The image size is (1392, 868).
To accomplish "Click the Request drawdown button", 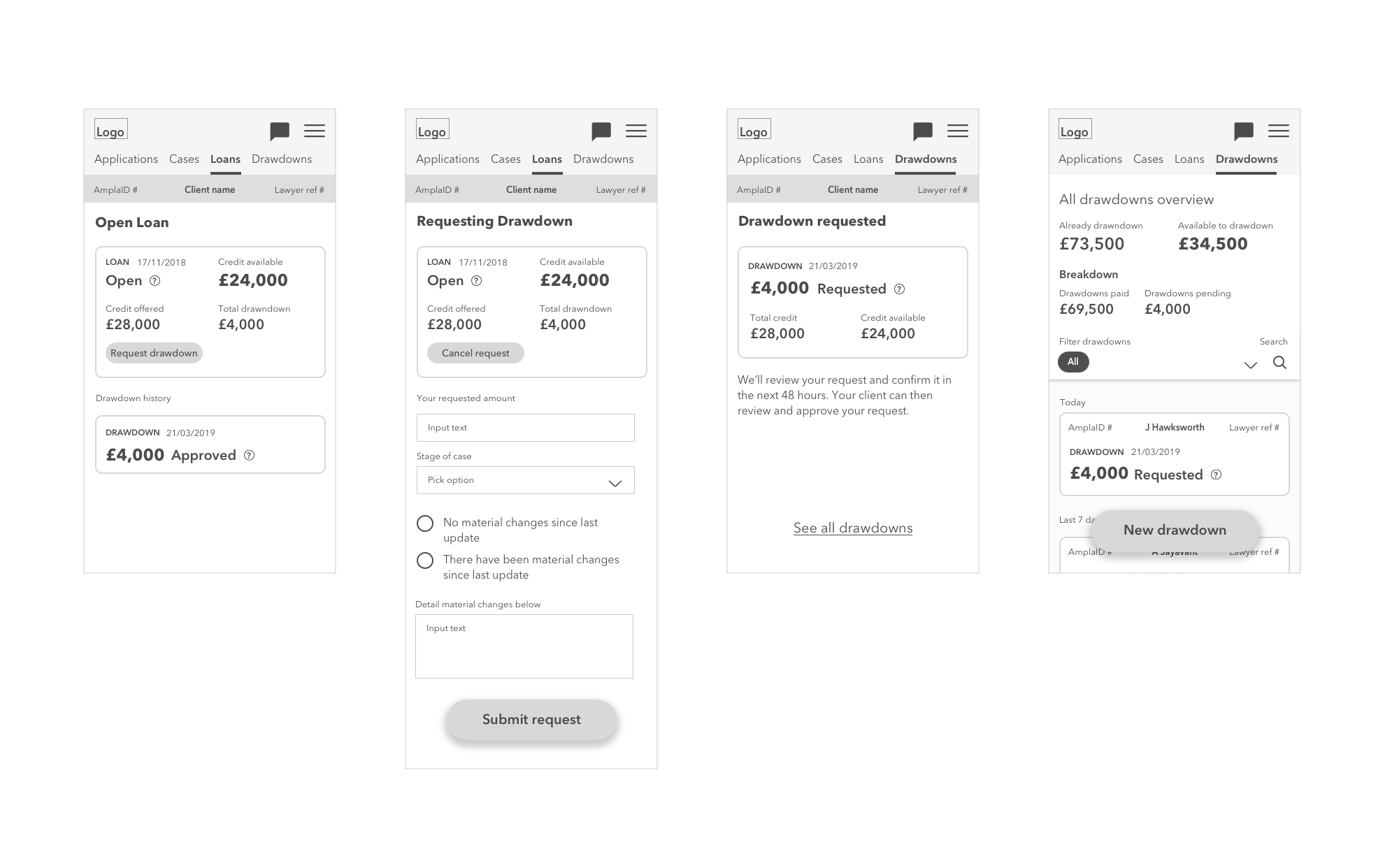I will pos(154,353).
